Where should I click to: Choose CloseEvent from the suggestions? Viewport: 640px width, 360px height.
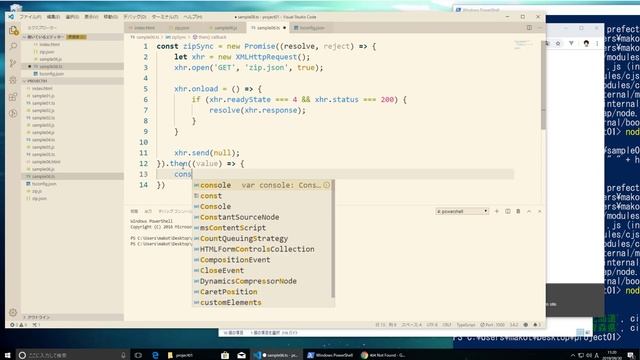click(x=263, y=270)
